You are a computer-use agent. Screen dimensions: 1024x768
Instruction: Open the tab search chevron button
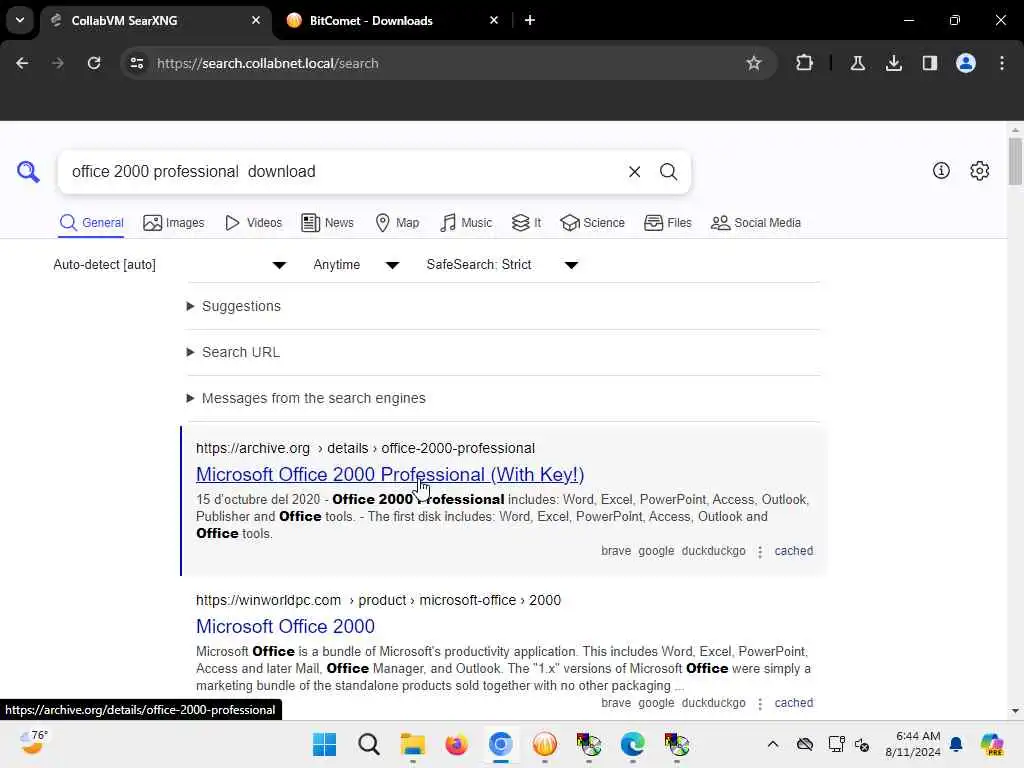20,20
